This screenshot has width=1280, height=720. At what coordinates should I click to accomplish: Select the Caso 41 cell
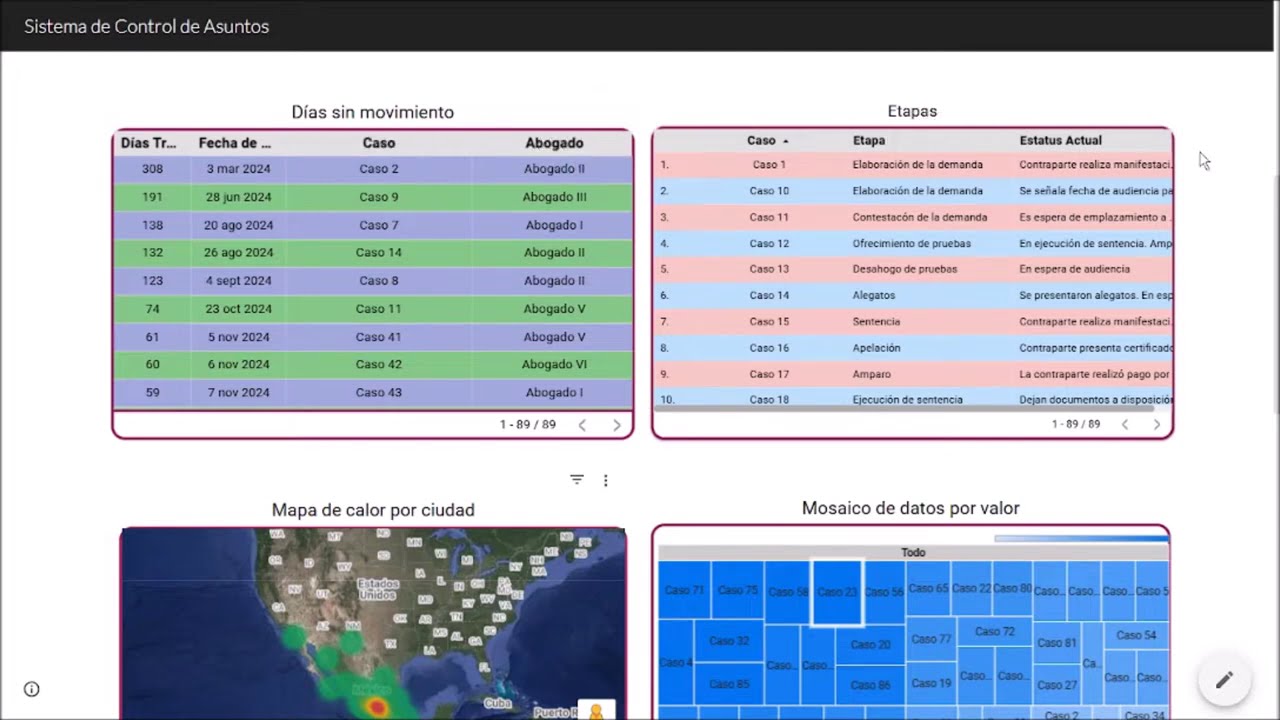[379, 337]
